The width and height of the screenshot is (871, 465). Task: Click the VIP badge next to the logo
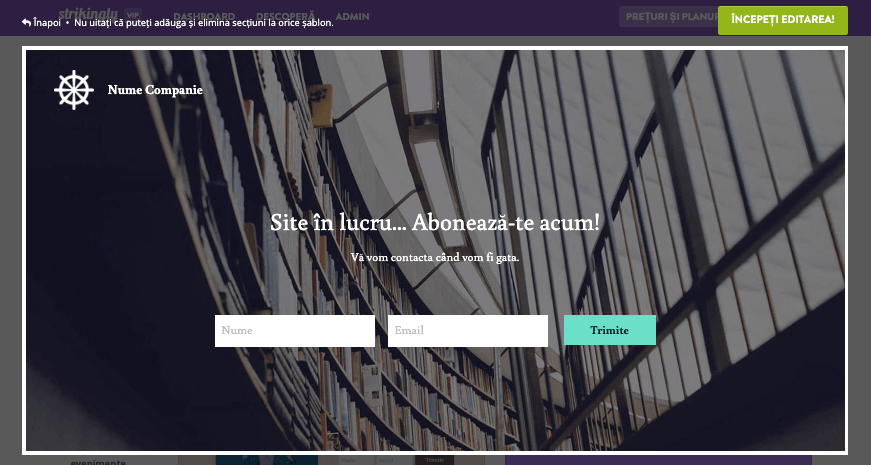(132, 14)
